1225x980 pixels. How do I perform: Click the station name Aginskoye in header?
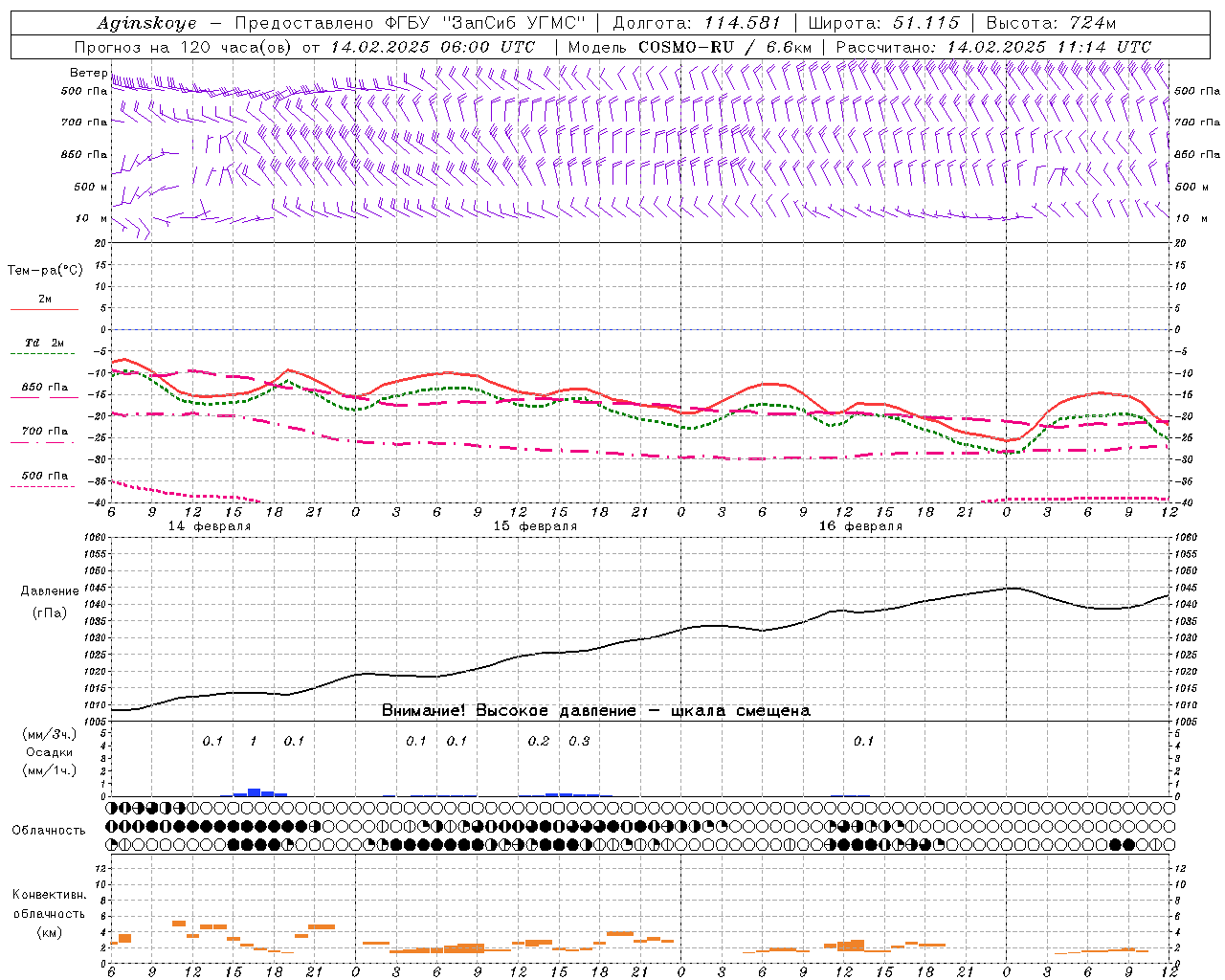point(146,24)
